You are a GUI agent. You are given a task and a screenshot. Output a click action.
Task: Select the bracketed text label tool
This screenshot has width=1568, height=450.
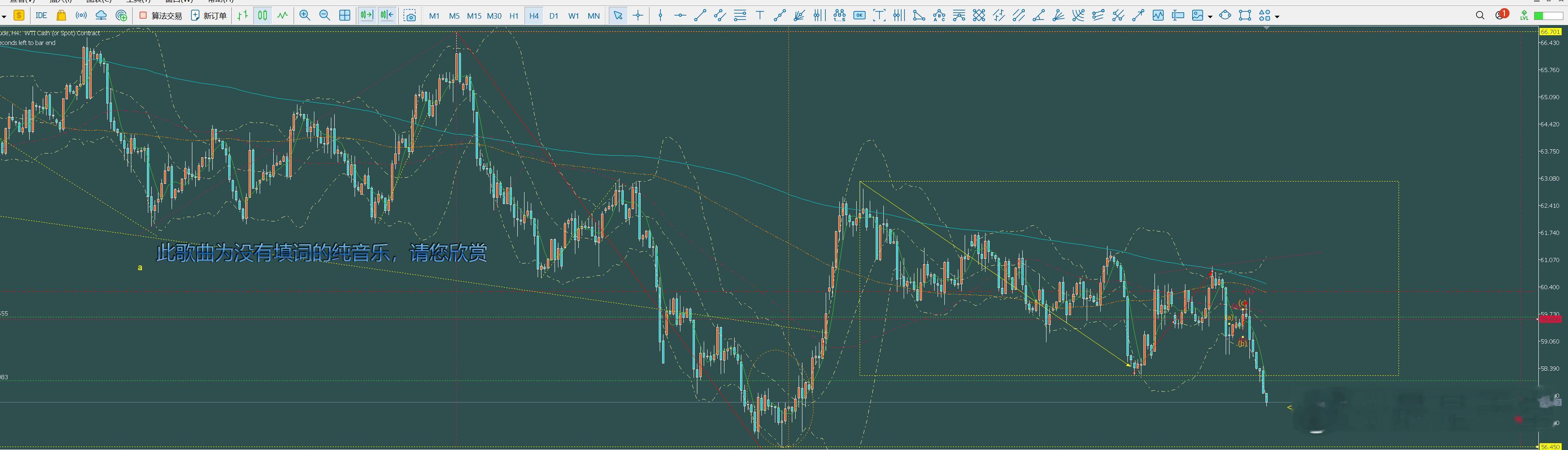(x=879, y=15)
